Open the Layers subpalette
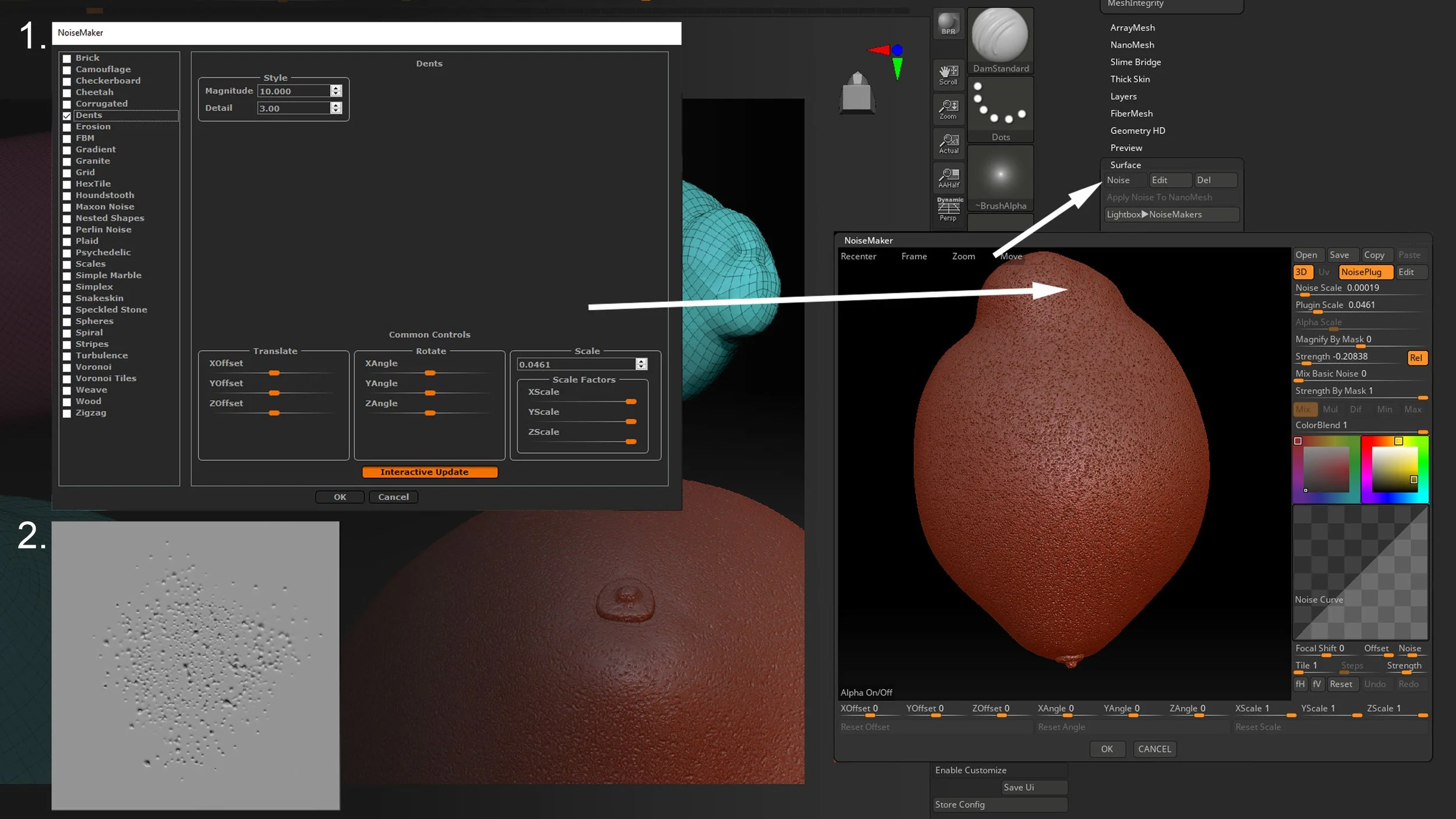This screenshot has width=1456, height=819. (x=1123, y=96)
